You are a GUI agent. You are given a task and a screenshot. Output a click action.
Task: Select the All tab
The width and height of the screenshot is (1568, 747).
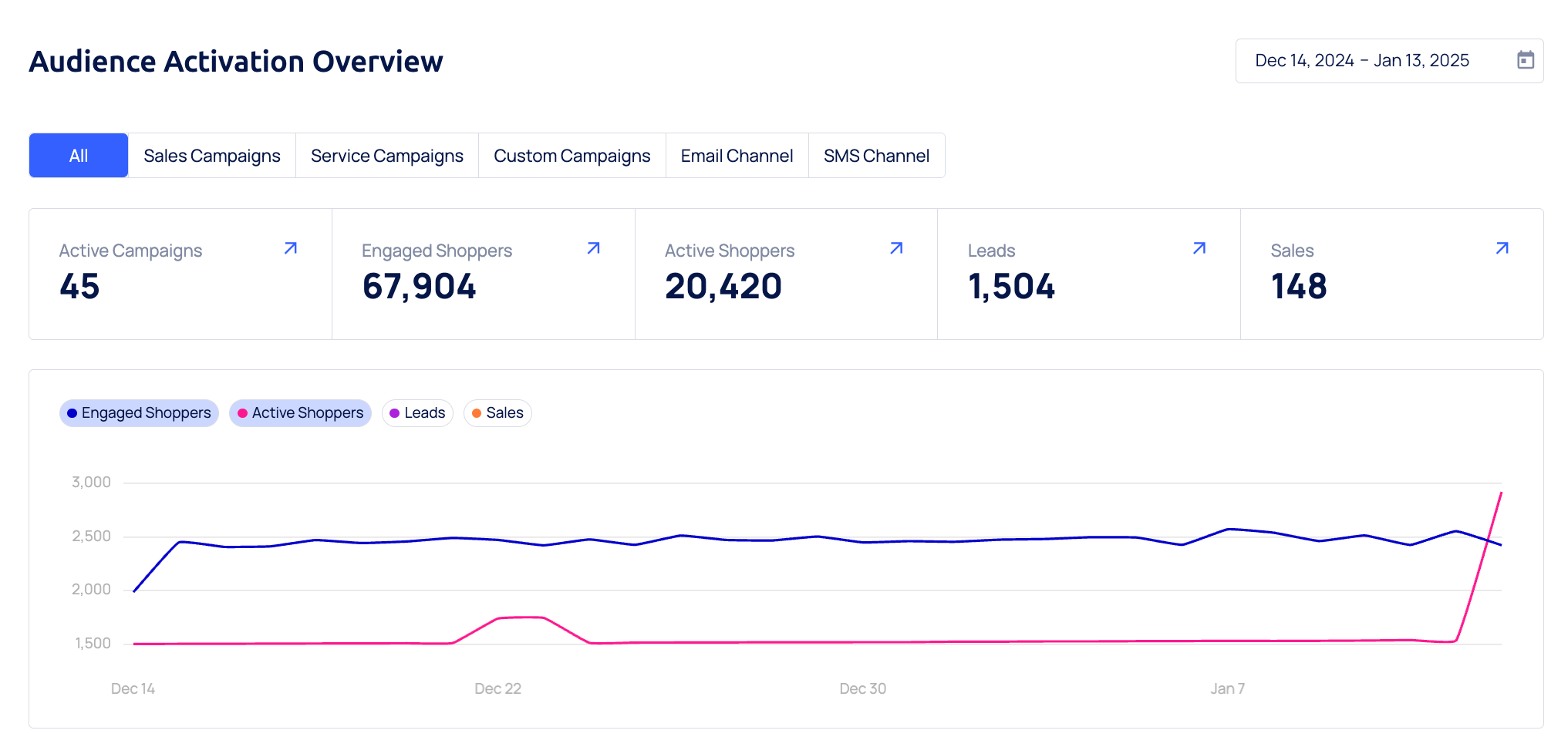[x=79, y=156]
